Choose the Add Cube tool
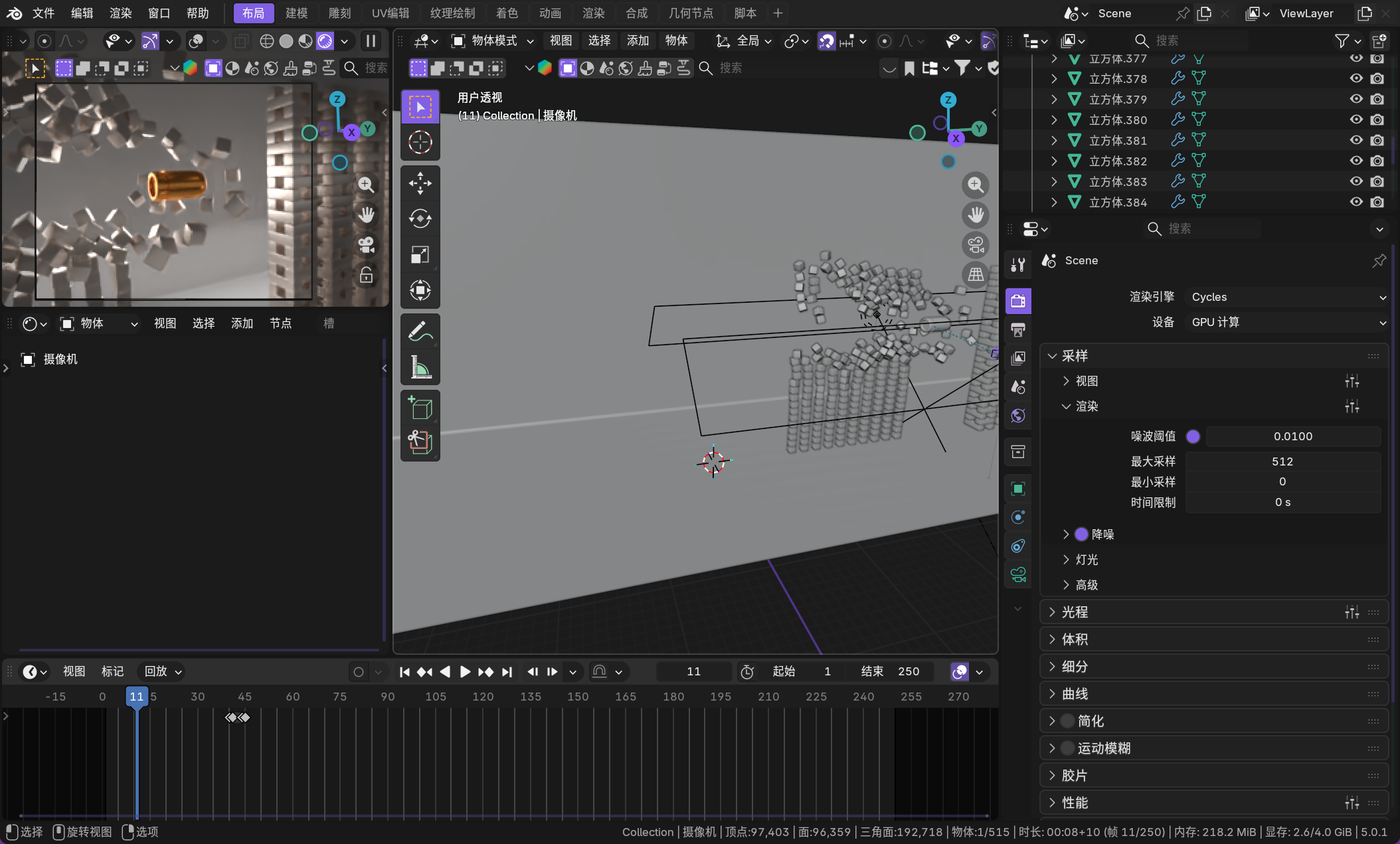The width and height of the screenshot is (1400, 844). click(420, 408)
